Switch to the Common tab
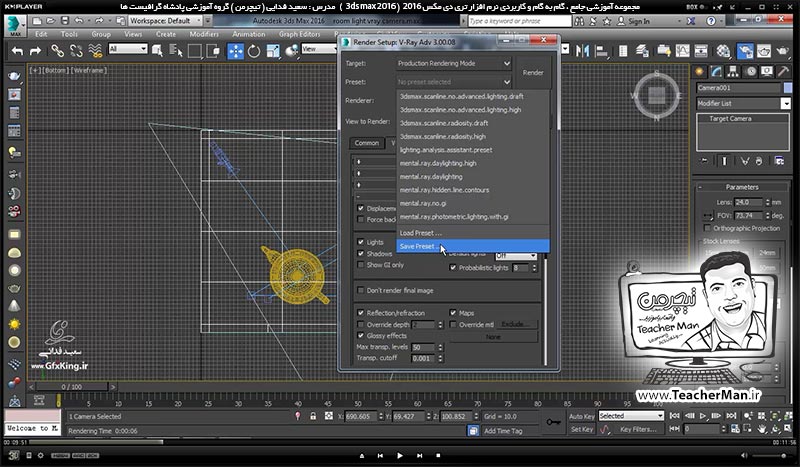Screen dimensions: 800x467 (367, 143)
